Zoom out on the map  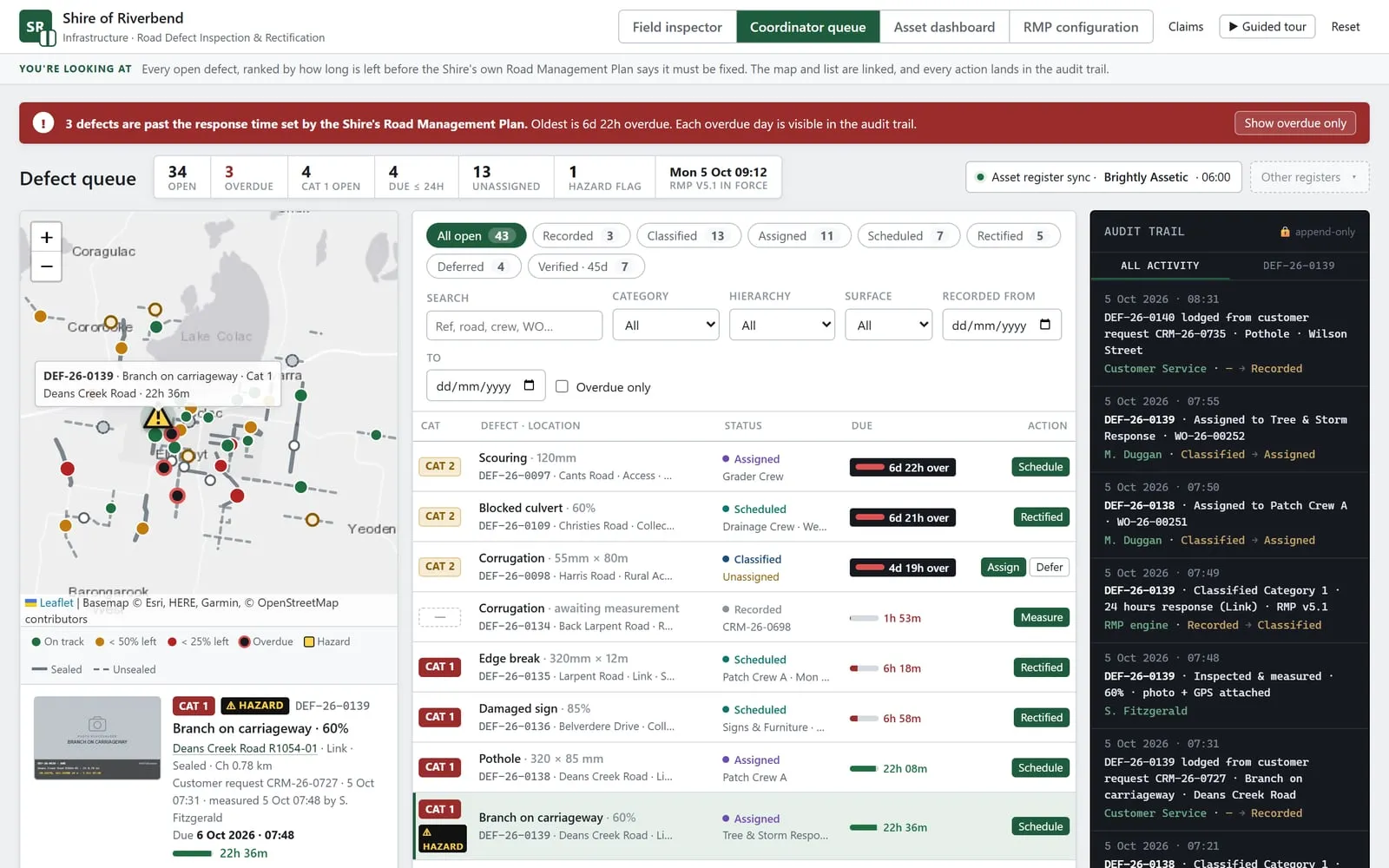click(47, 266)
